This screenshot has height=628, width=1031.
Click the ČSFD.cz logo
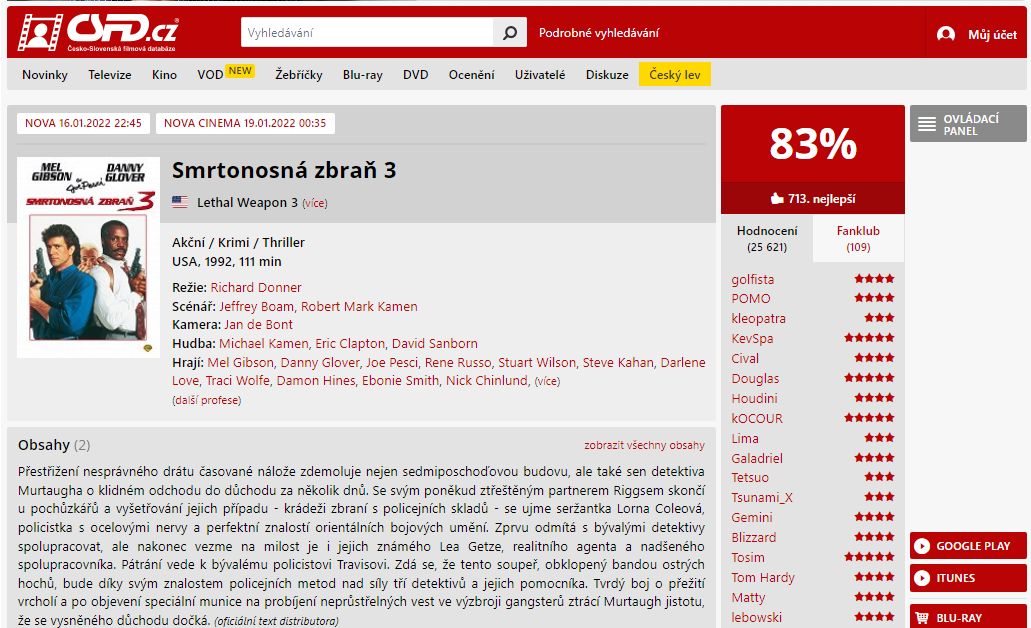tap(98, 32)
